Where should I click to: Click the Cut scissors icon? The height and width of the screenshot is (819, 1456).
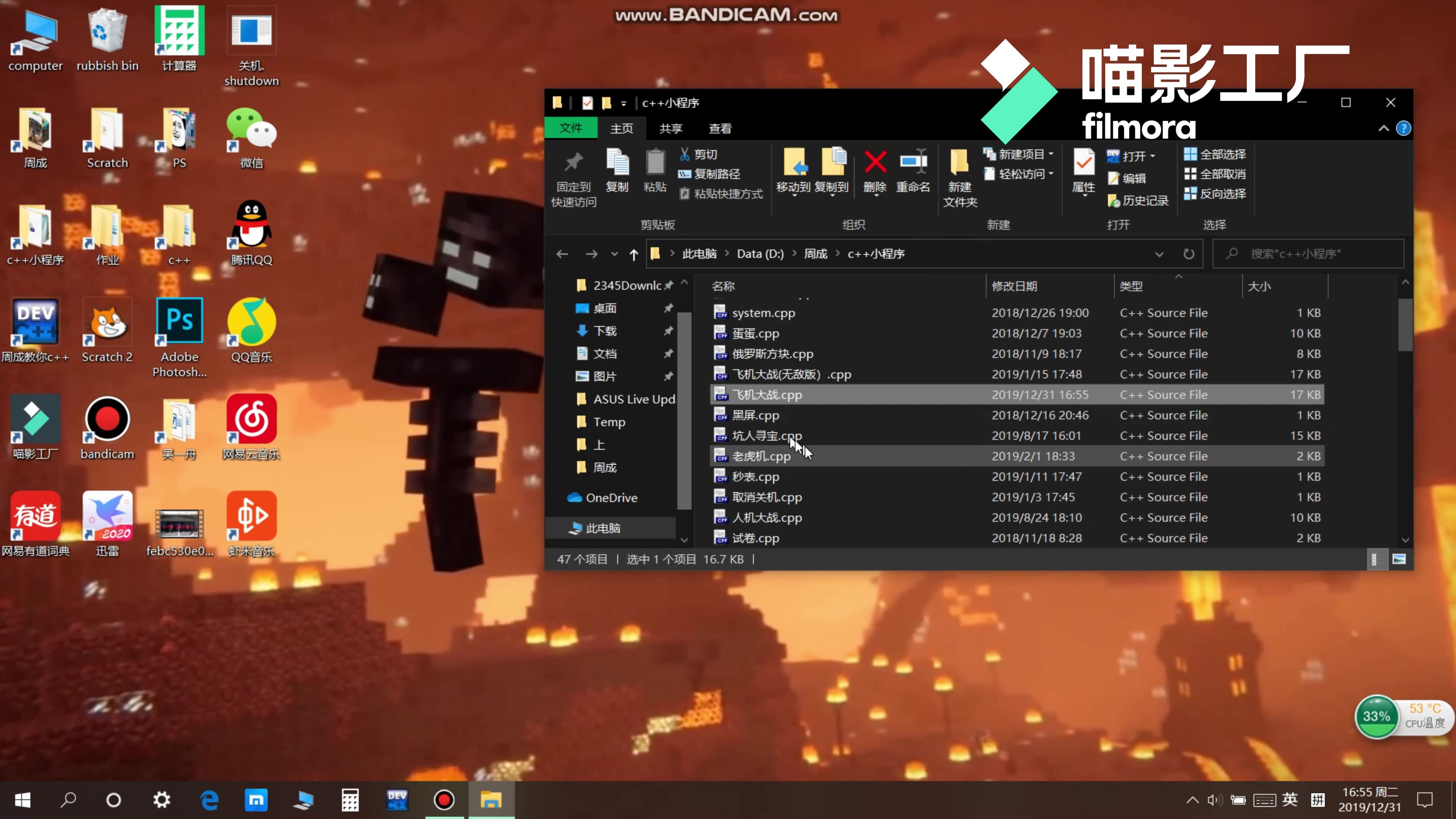pyautogui.click(x=684, y=154)
